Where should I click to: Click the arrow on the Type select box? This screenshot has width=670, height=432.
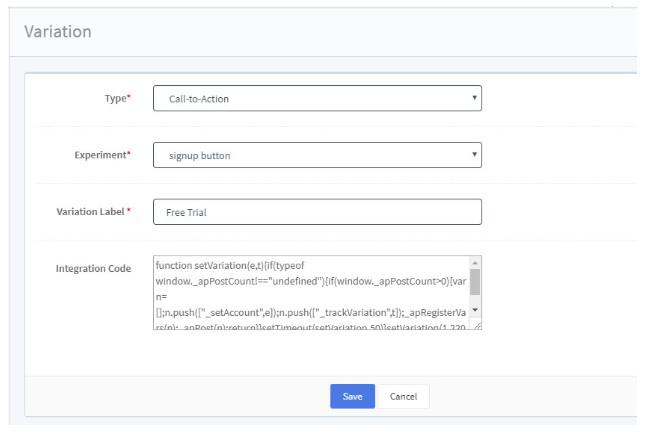472,99
